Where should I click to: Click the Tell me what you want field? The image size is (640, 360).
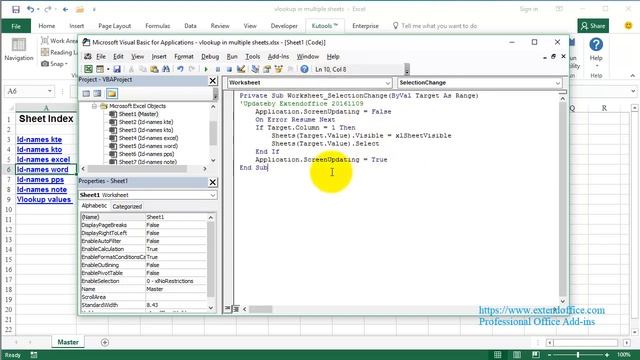[x=439, y=26]
